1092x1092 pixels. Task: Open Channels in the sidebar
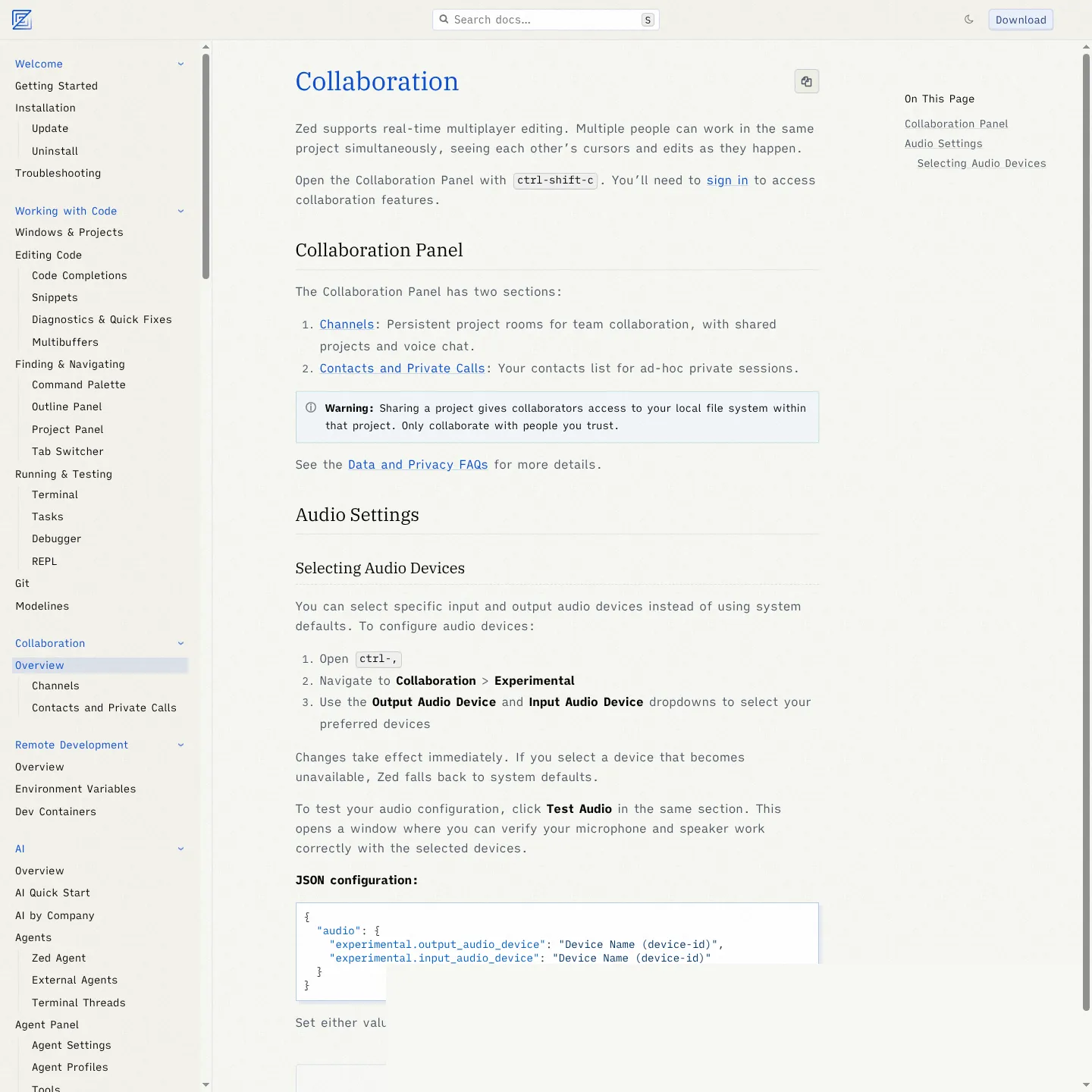point(55,686)
